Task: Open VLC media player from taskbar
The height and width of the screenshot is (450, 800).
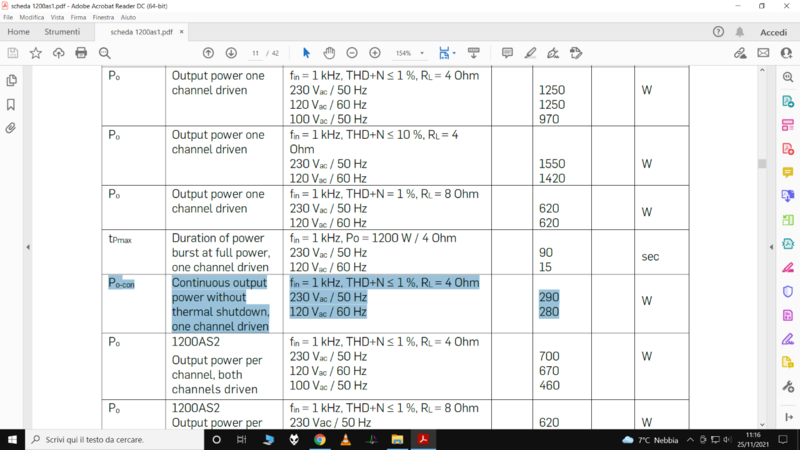Action: (346, 439)
